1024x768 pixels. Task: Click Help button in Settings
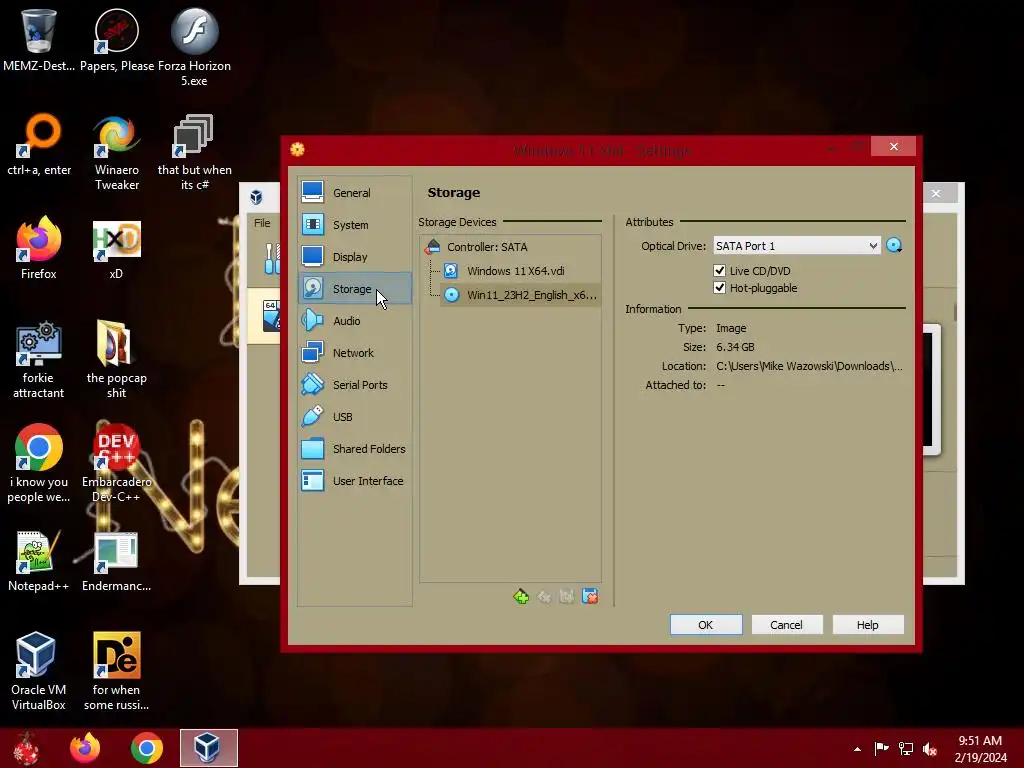867,625
